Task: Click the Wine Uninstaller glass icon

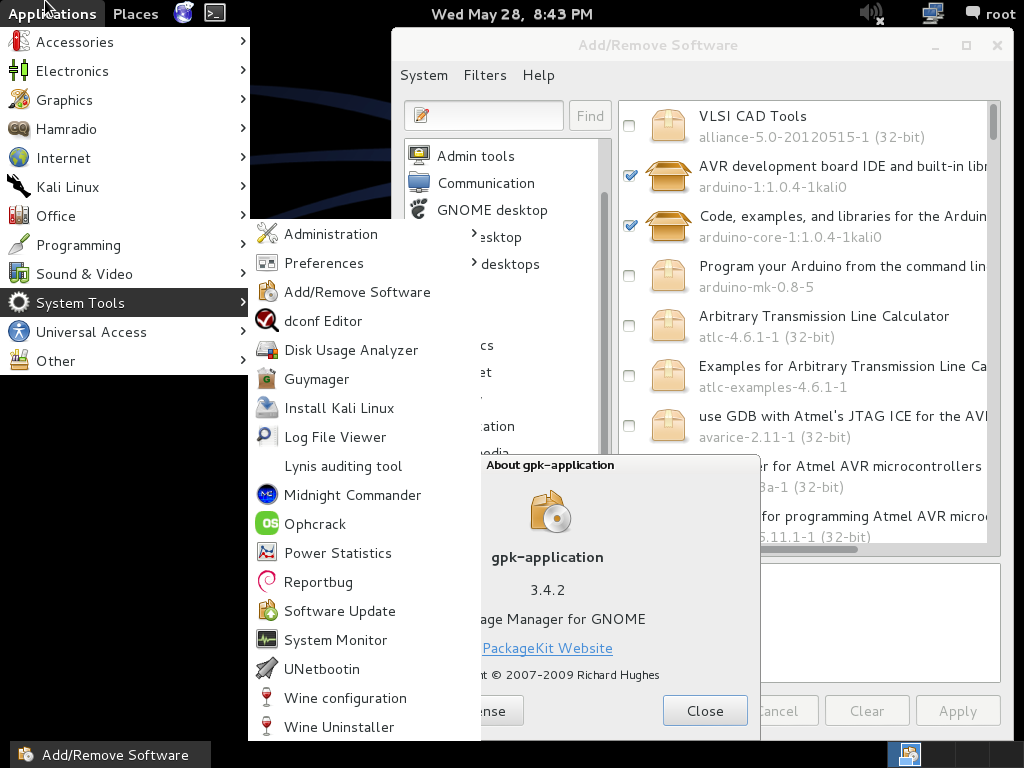Action: click(x=267, y=727)
